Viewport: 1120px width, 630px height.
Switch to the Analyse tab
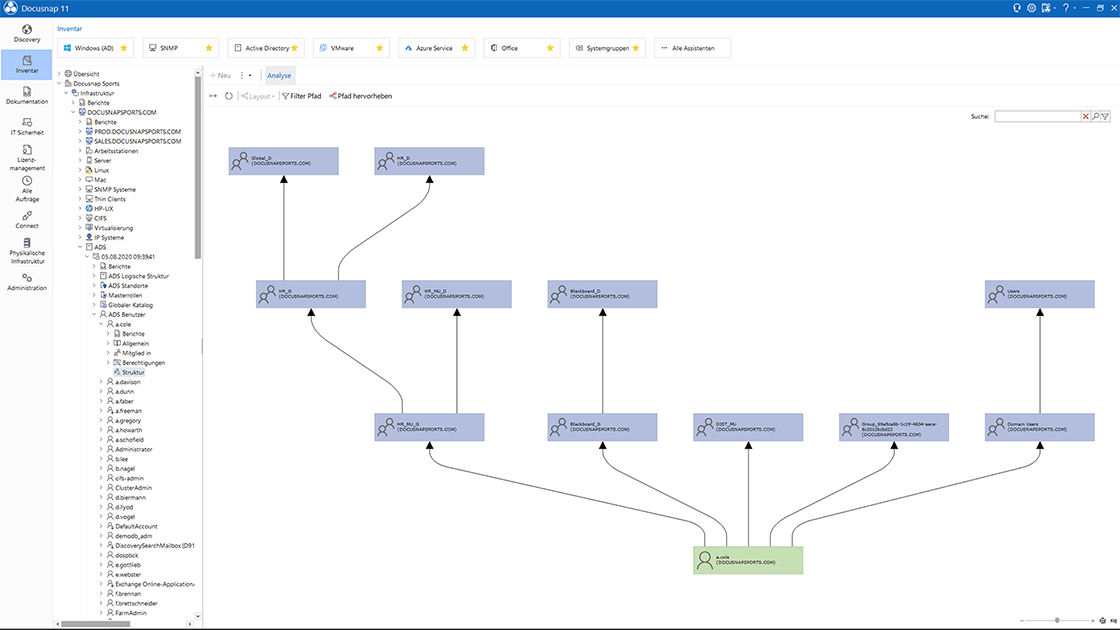(279, 75)
